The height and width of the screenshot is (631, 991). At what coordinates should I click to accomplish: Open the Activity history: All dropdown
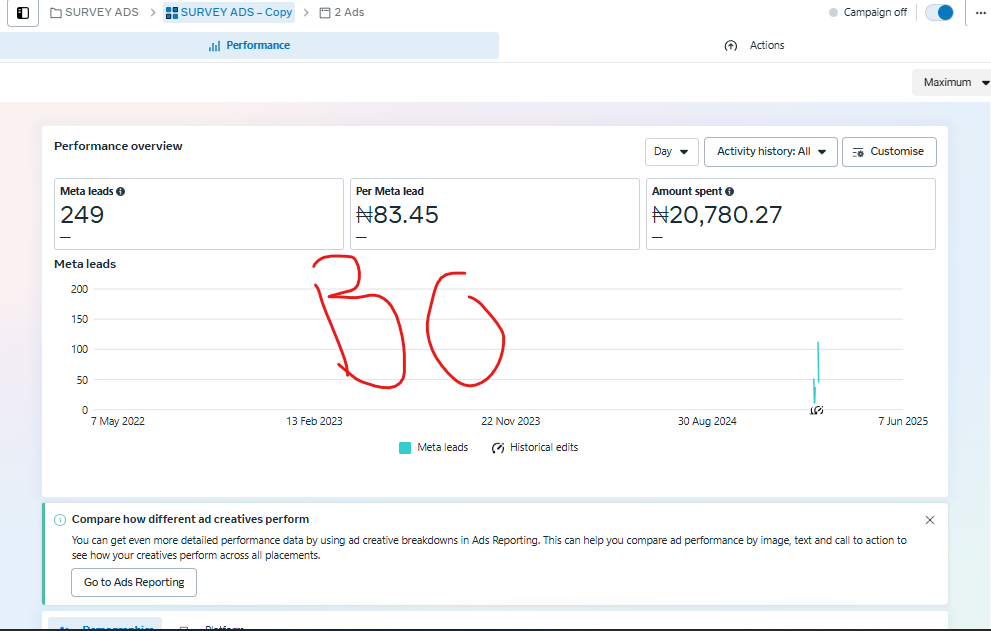(770, 152)
